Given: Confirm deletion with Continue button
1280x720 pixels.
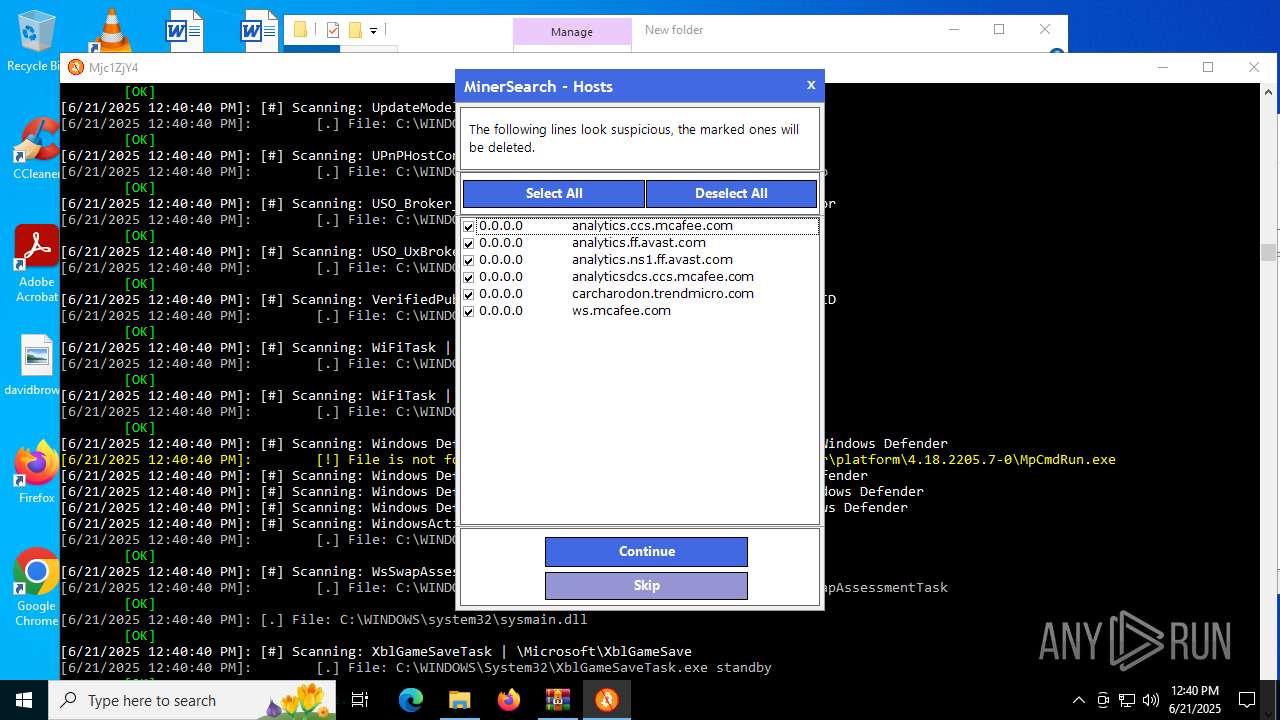Looking at the screenshot, I should click(x=646, y=551).
